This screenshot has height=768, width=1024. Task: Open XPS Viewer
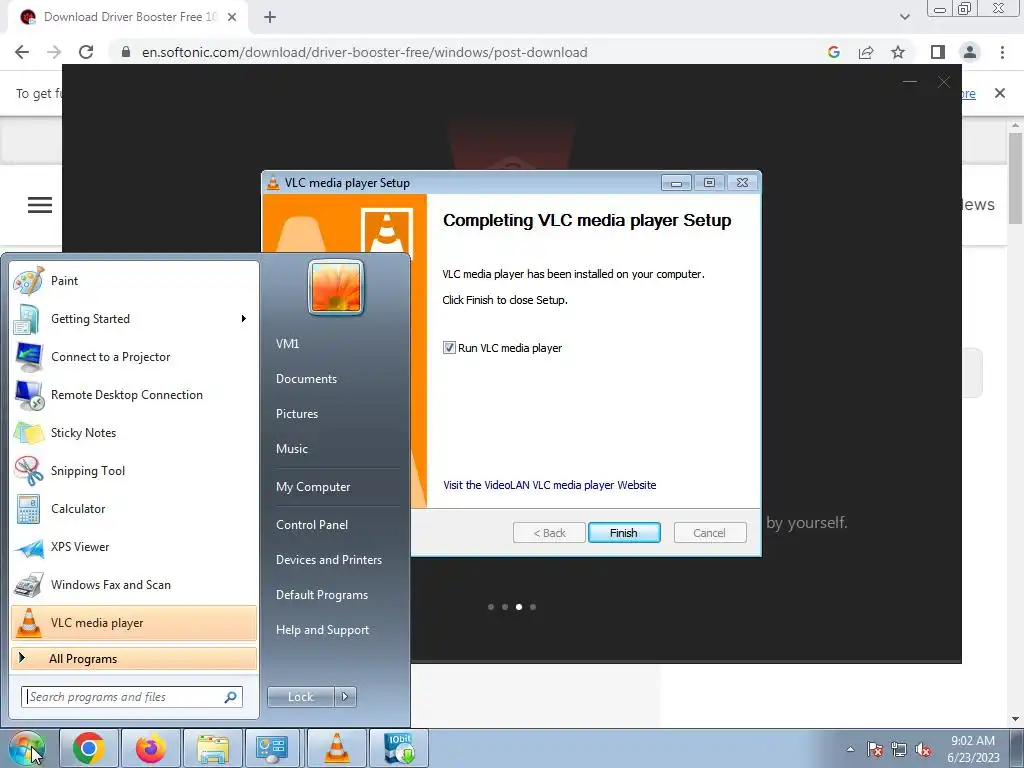click(134, 547)
